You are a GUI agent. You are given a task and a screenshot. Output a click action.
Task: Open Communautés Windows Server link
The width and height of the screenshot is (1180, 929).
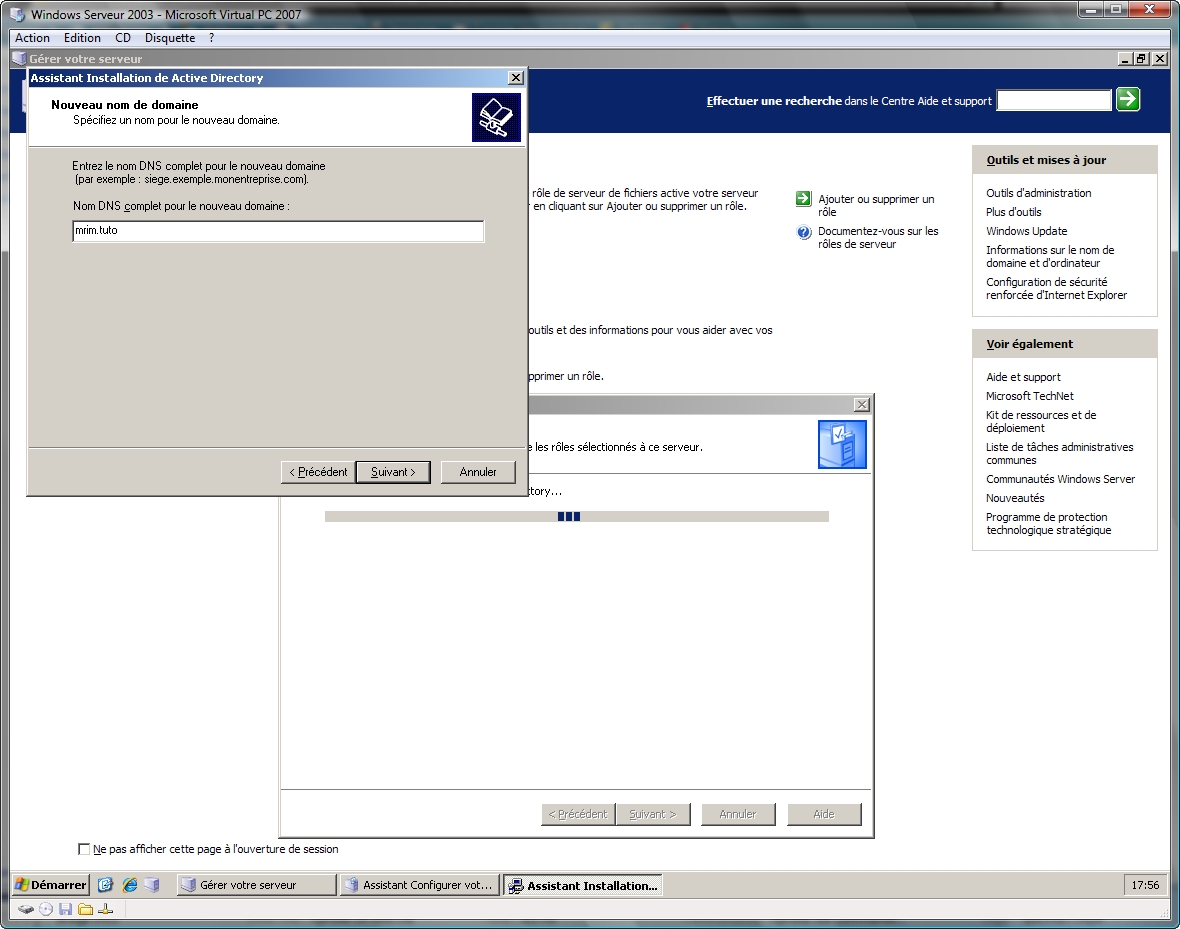click(1060, 479)
